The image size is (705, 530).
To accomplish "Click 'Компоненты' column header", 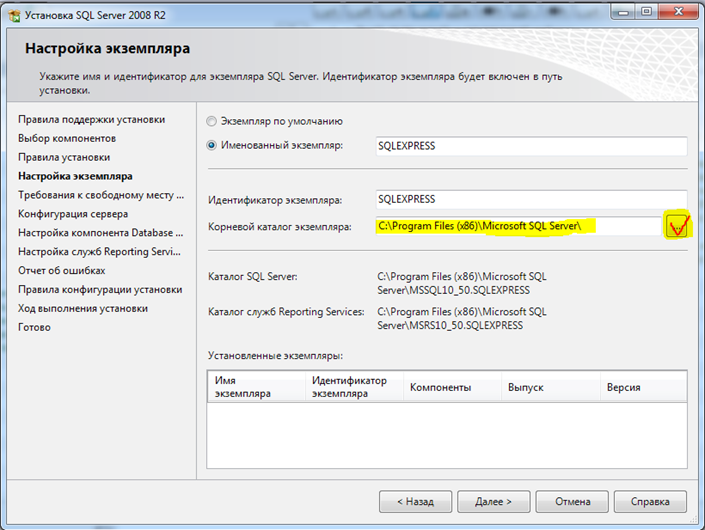I will [452, 387].
